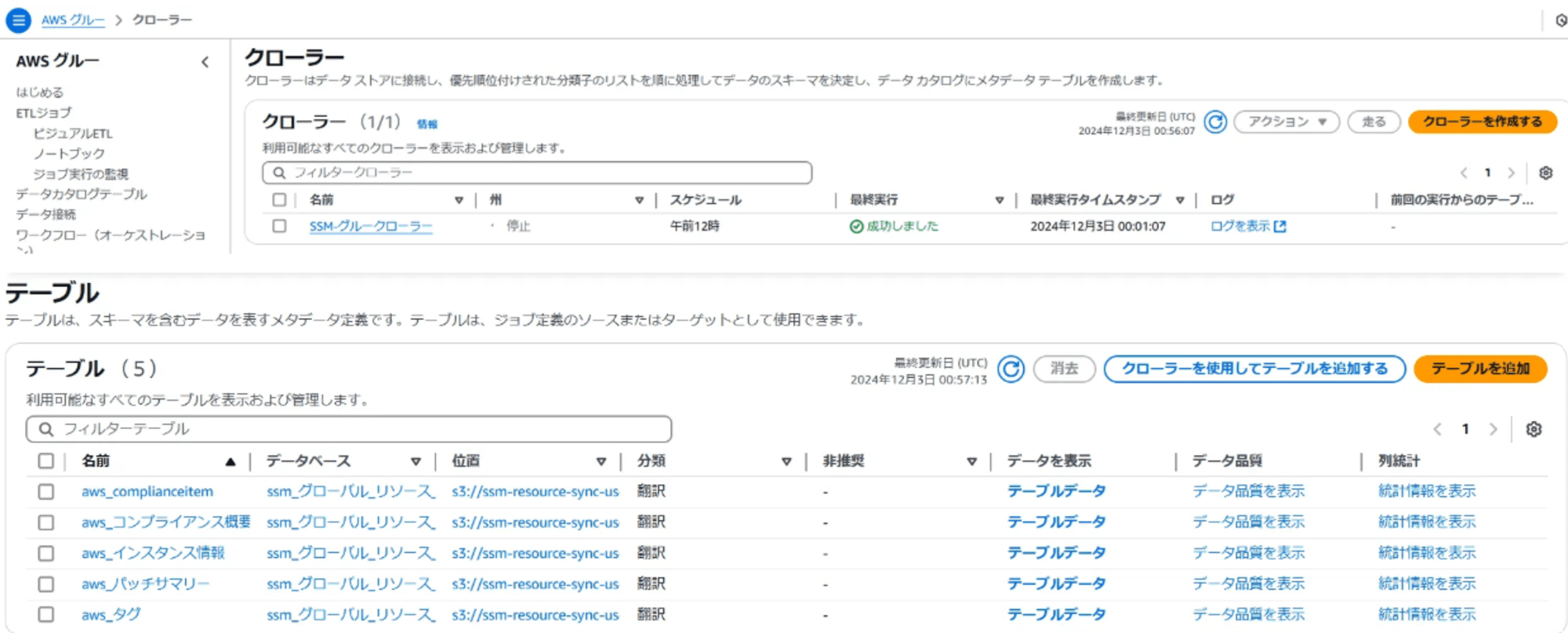
Task: Sort tables by 分類 column arrow
Action: point(786,462)
